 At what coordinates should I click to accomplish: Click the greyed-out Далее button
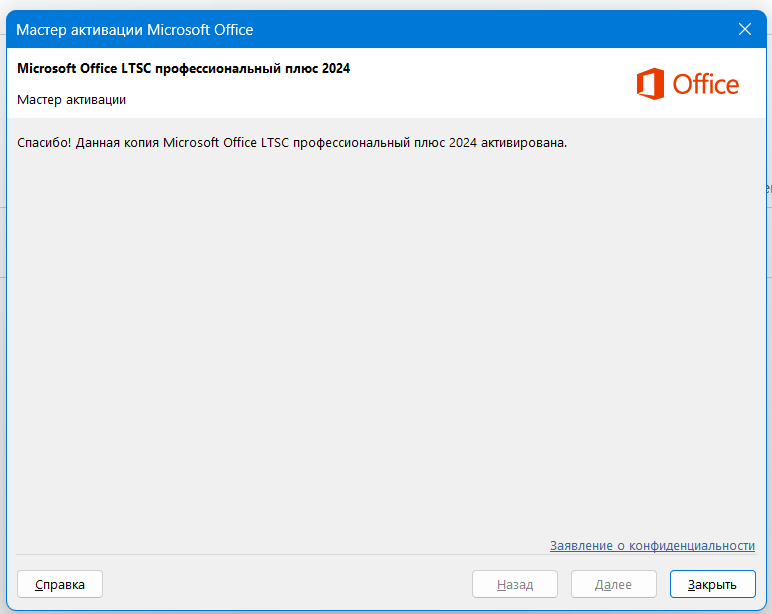(x=613, y=584)
